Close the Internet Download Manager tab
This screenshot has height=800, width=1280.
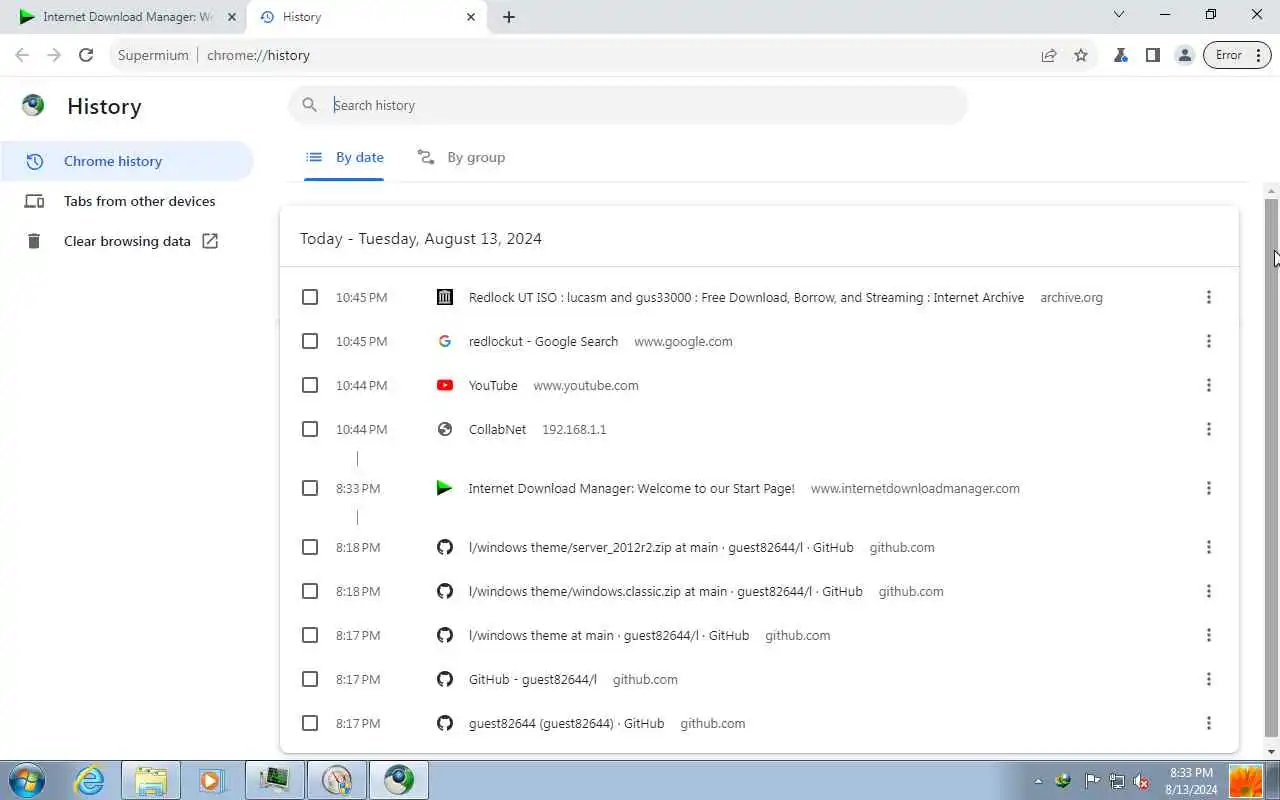point(231,17)
